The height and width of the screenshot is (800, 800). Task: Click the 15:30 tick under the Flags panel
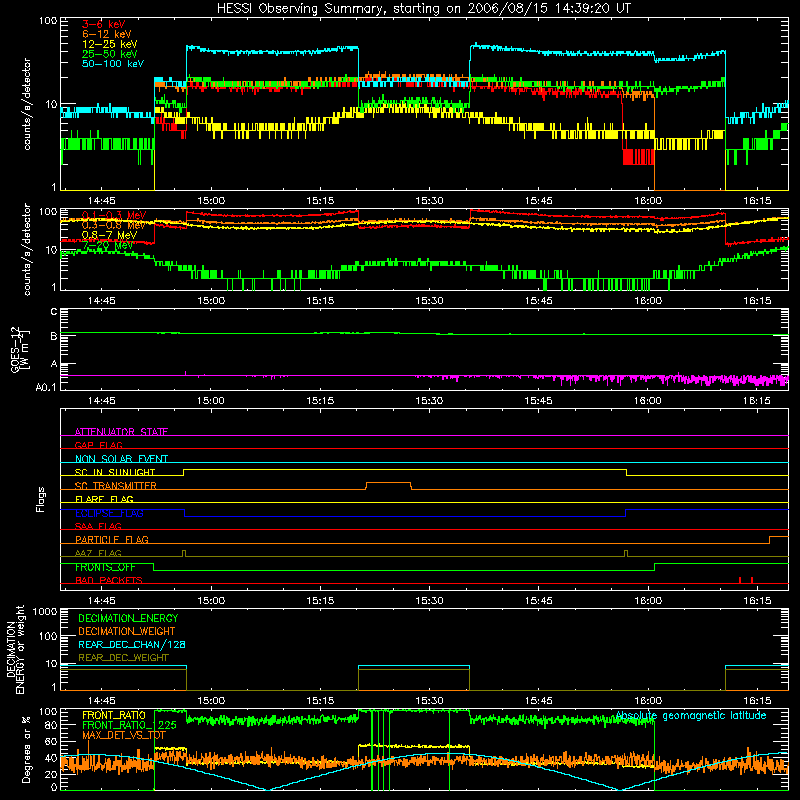coord(429,601)
